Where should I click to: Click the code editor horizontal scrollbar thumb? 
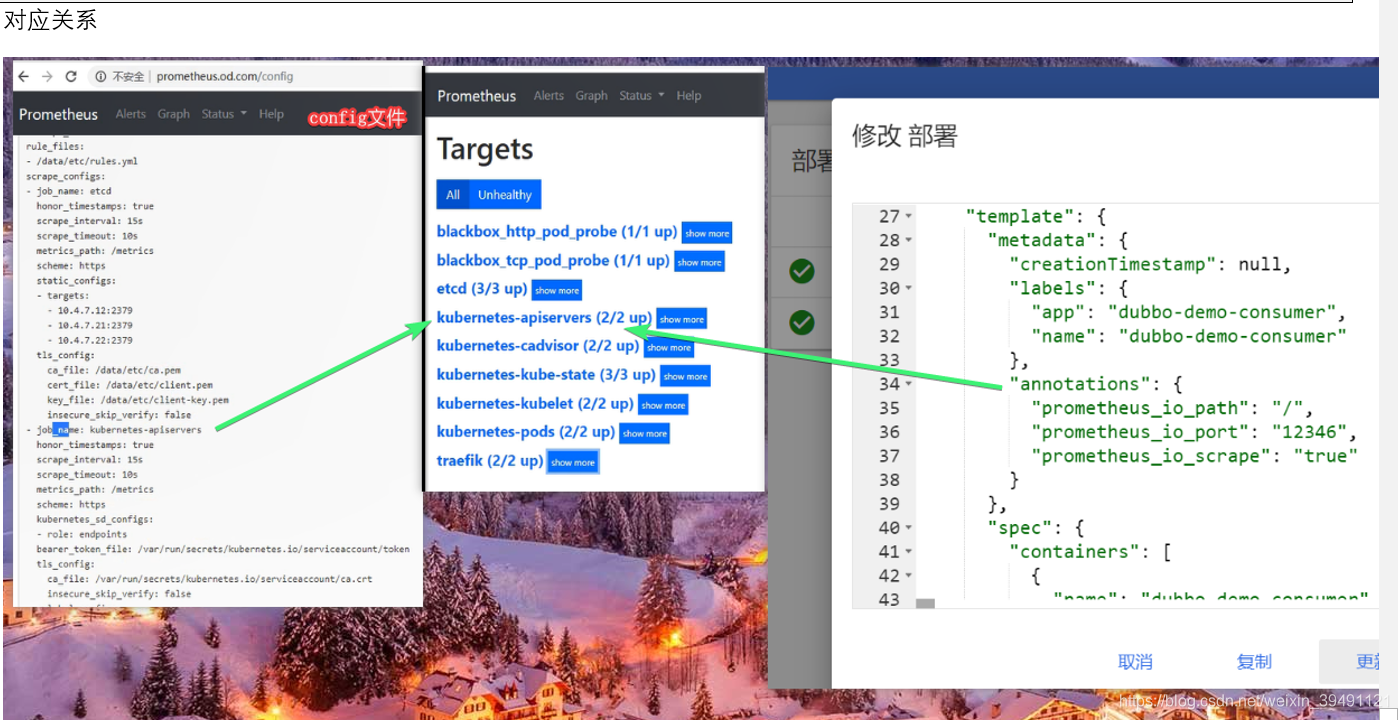(x=925, y=603)
